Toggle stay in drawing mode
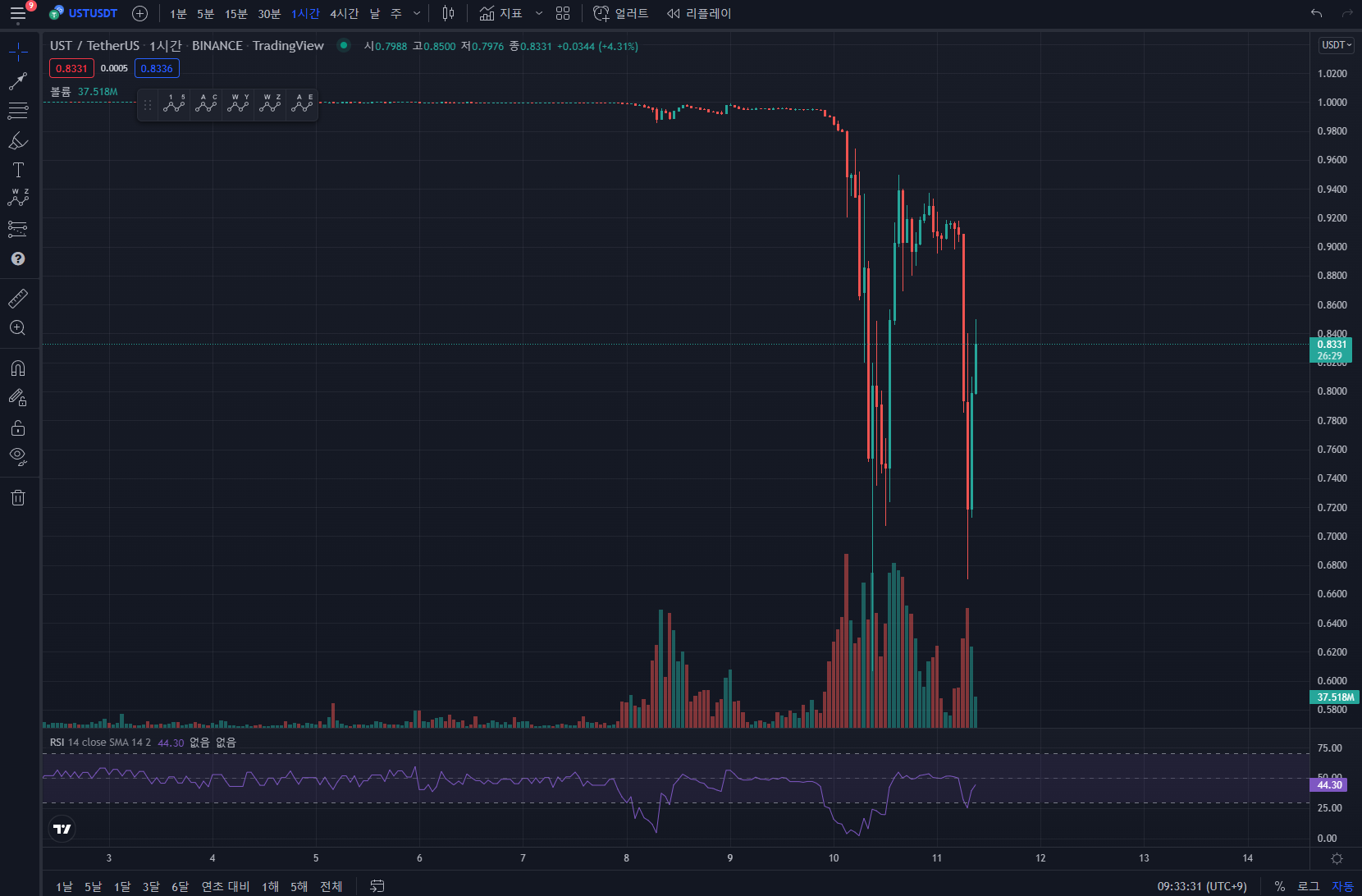 pyautogui.click(x=18, y=397)
